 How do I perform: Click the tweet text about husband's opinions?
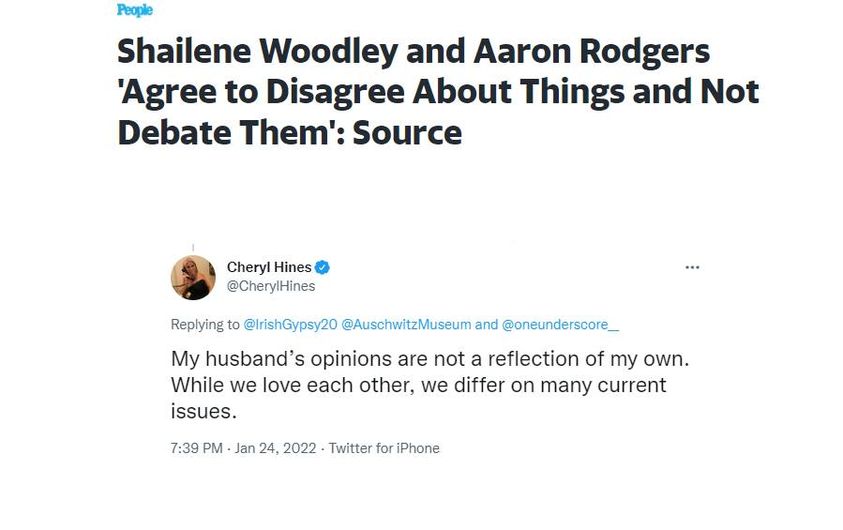(430, 385)
